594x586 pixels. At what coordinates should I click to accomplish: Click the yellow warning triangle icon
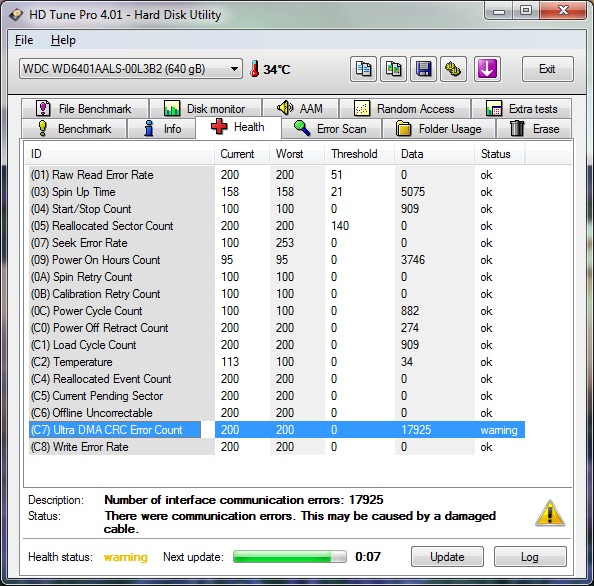pos(550,514)
